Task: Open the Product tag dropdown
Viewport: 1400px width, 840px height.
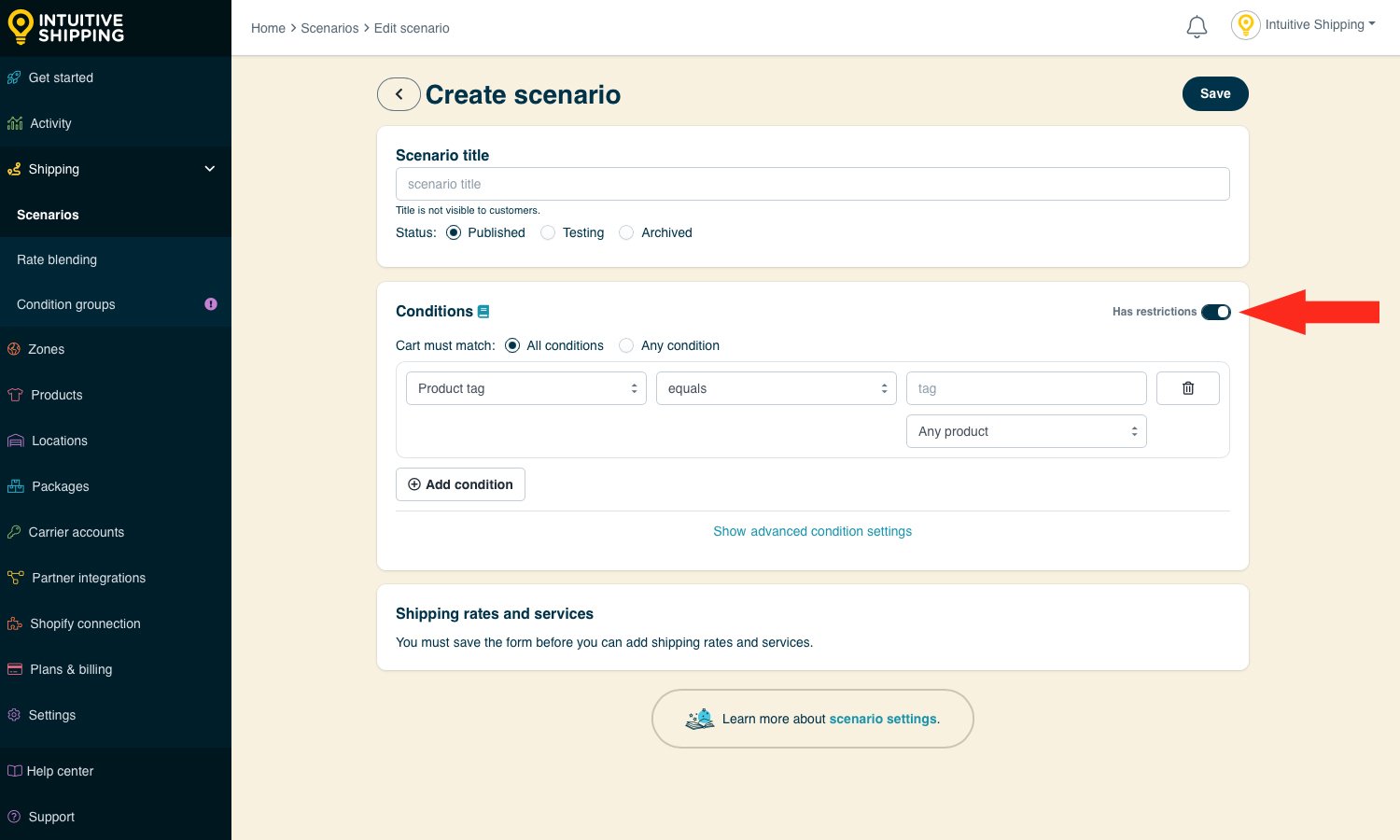Action: (526, 388)
